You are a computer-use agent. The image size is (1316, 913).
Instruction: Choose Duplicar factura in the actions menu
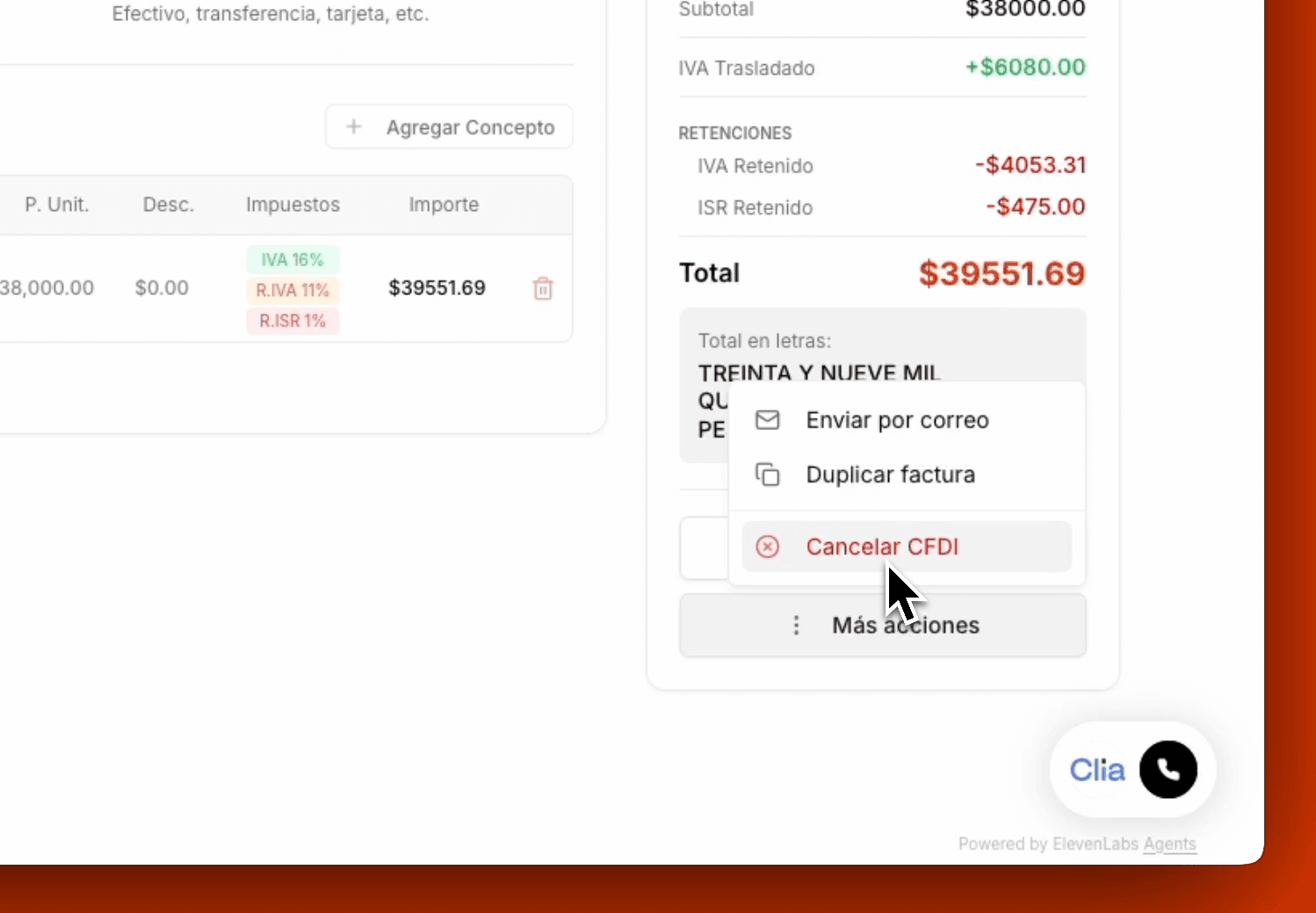click(890, 474)
